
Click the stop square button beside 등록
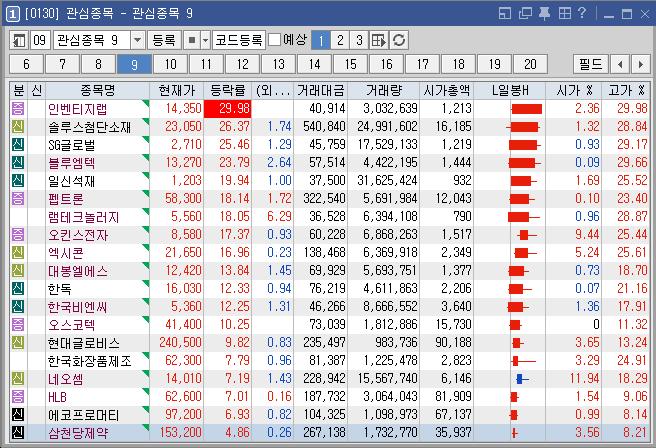pyautogui.click(x=192, y=41)
